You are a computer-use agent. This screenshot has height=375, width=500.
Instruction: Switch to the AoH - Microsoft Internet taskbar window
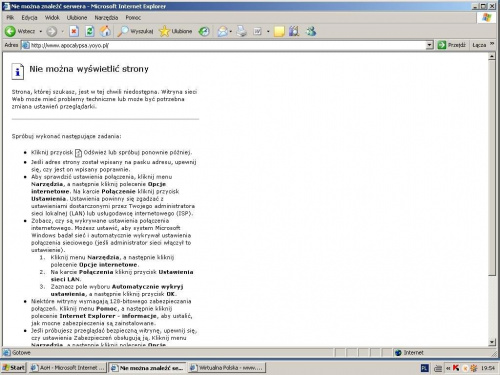pos(68,368)
